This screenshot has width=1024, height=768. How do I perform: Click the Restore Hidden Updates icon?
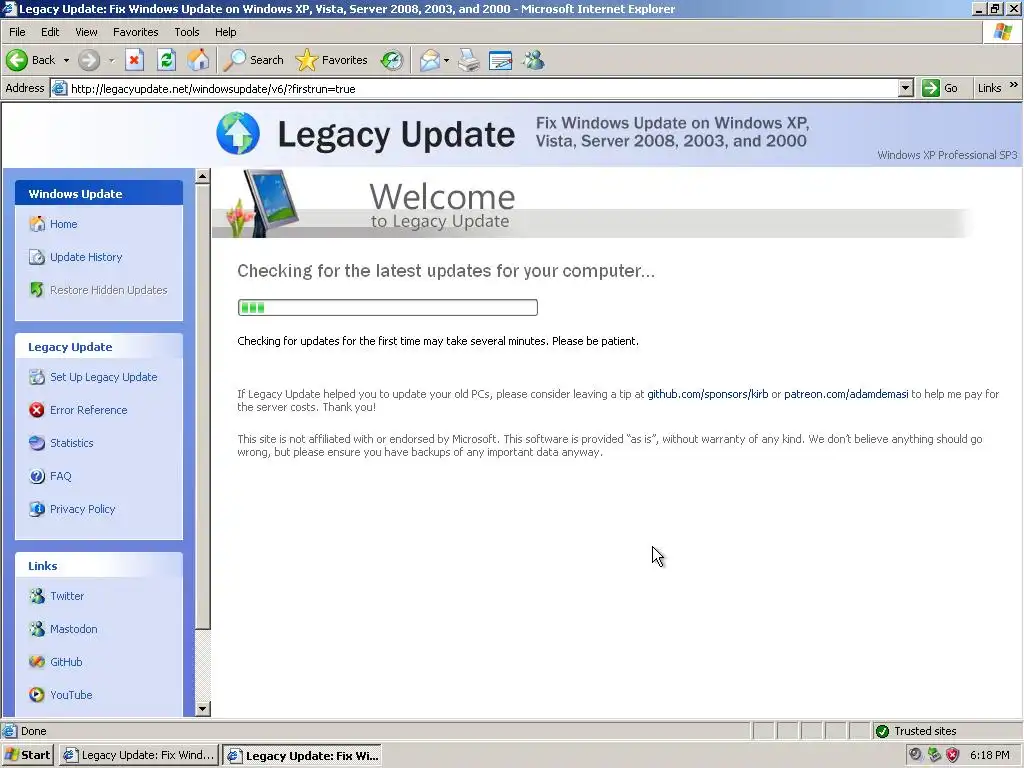click(x=37, y=289)
